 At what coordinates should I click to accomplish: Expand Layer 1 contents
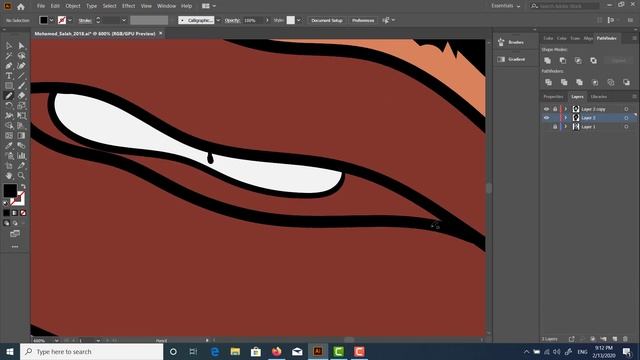pyautogui.click(x=566, y=127)
